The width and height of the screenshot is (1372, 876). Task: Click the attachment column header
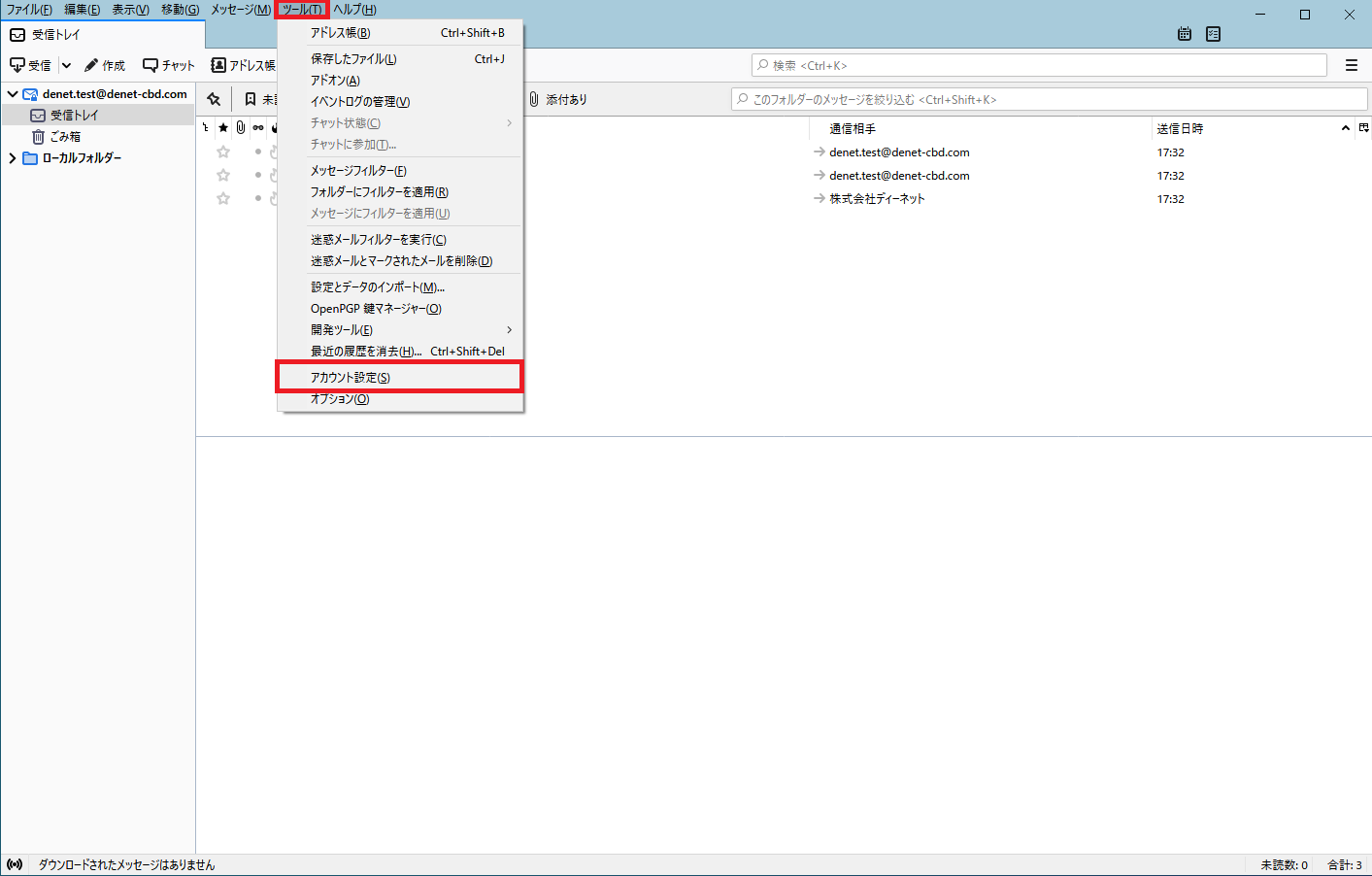pos(241,128)
